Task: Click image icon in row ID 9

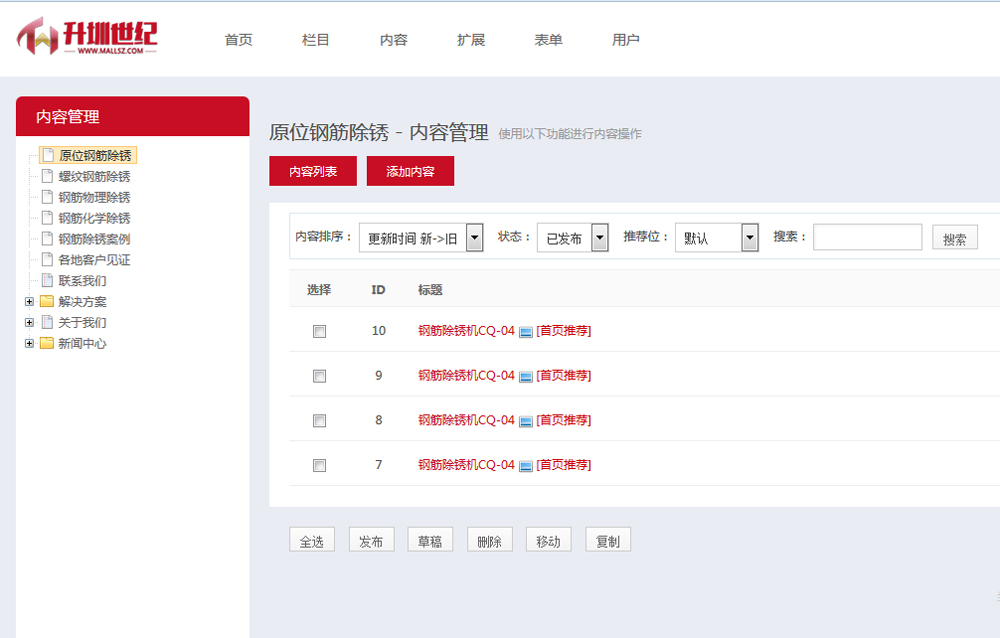Action: (x=526, y=376)
